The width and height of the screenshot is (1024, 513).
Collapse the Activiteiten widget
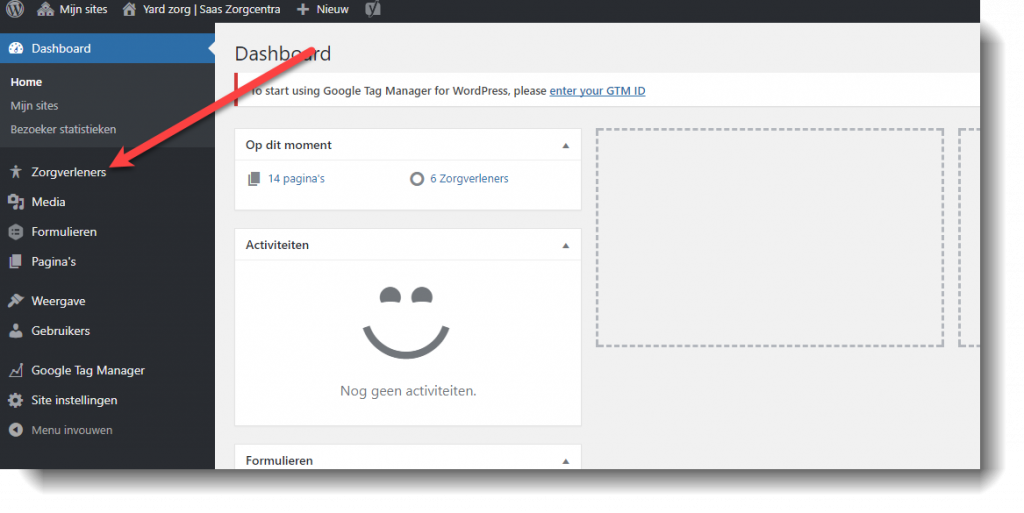click(x=566, y=245)
